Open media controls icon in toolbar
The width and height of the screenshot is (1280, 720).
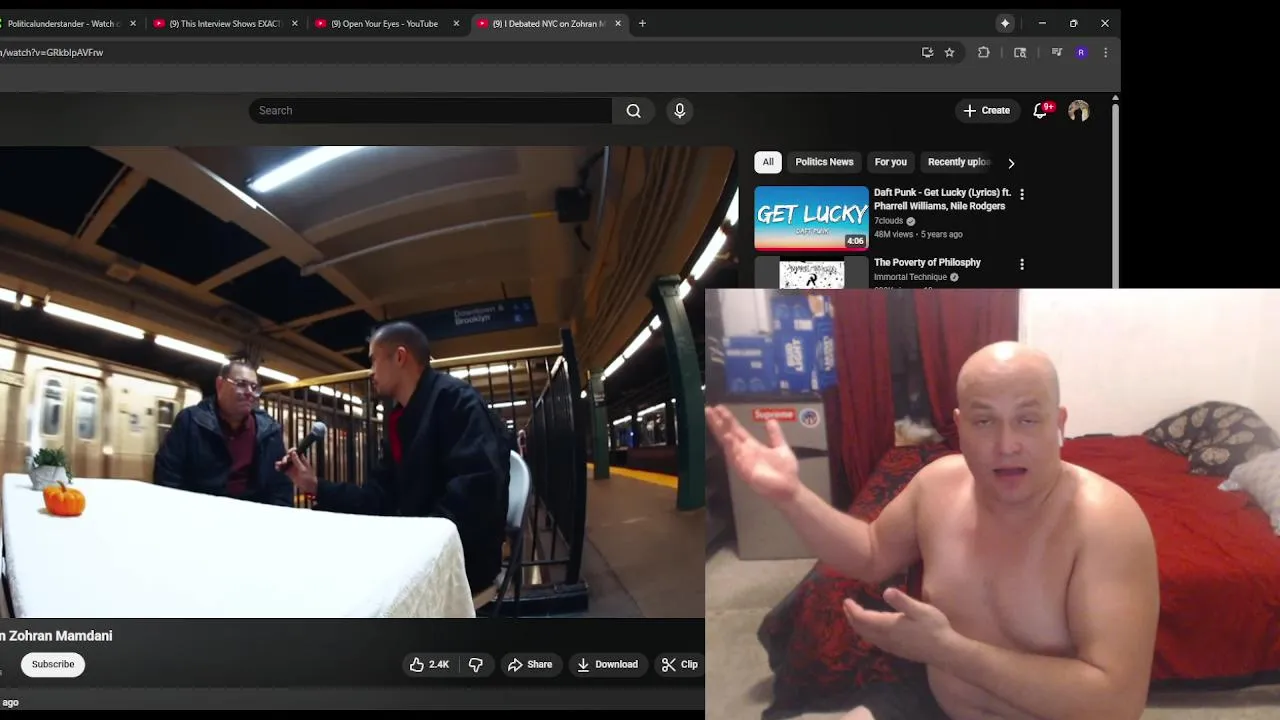pyautogui.click(x=1056, y=52)
